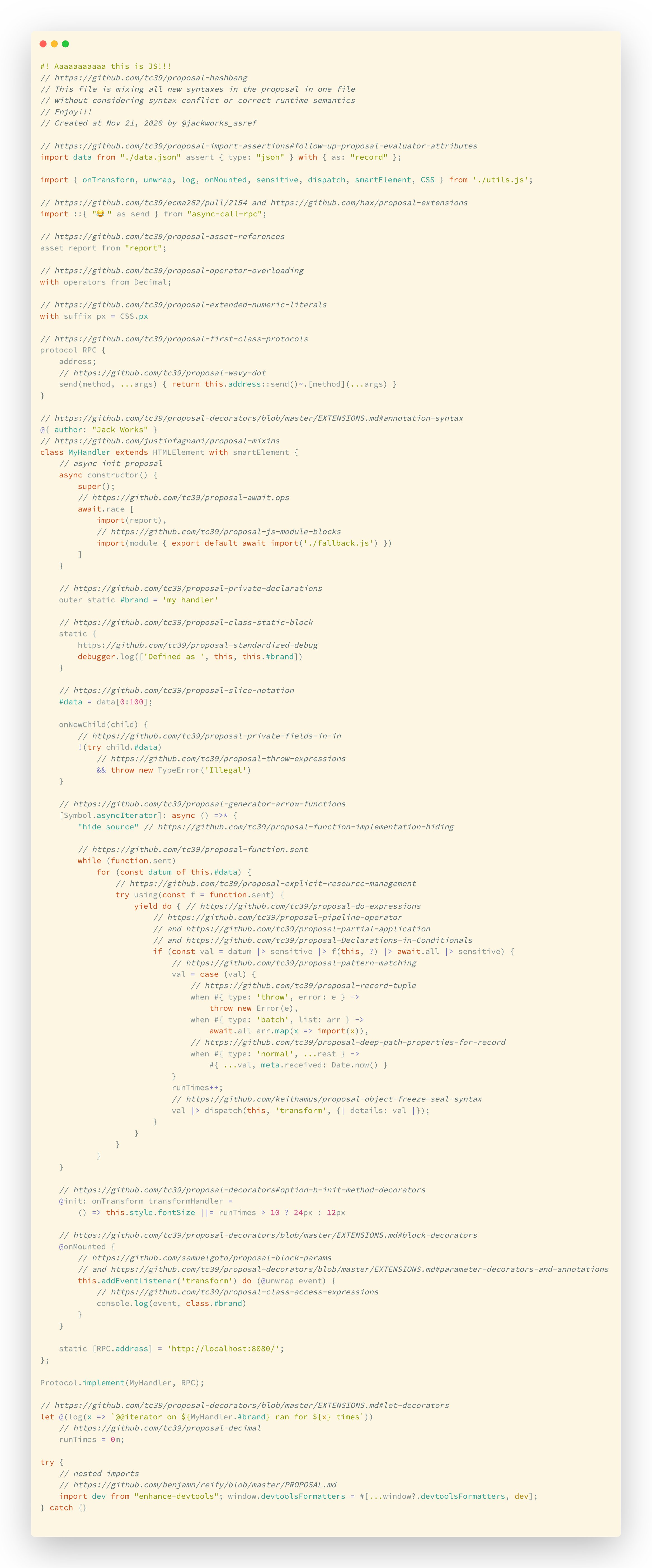Click 'with suffix px = CSS.px' line
The height and width of the screenshot is (1568, 652).
pyautogui.click(x=94, y=316)
